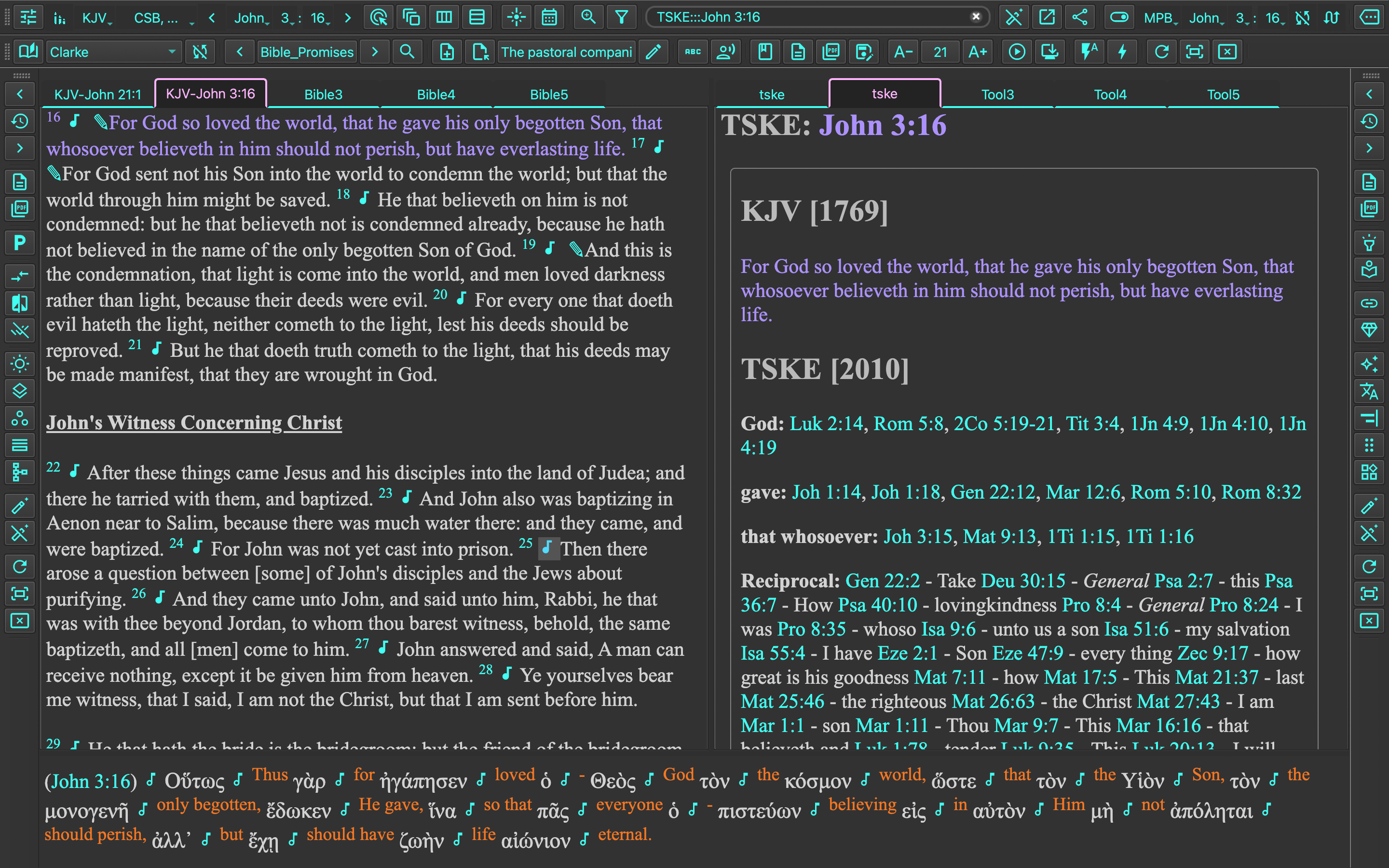Viewport: 1389px width, 868px height.
Task: Toggle the switch icon left of MPB
Action: click(x=1118, y=17)
